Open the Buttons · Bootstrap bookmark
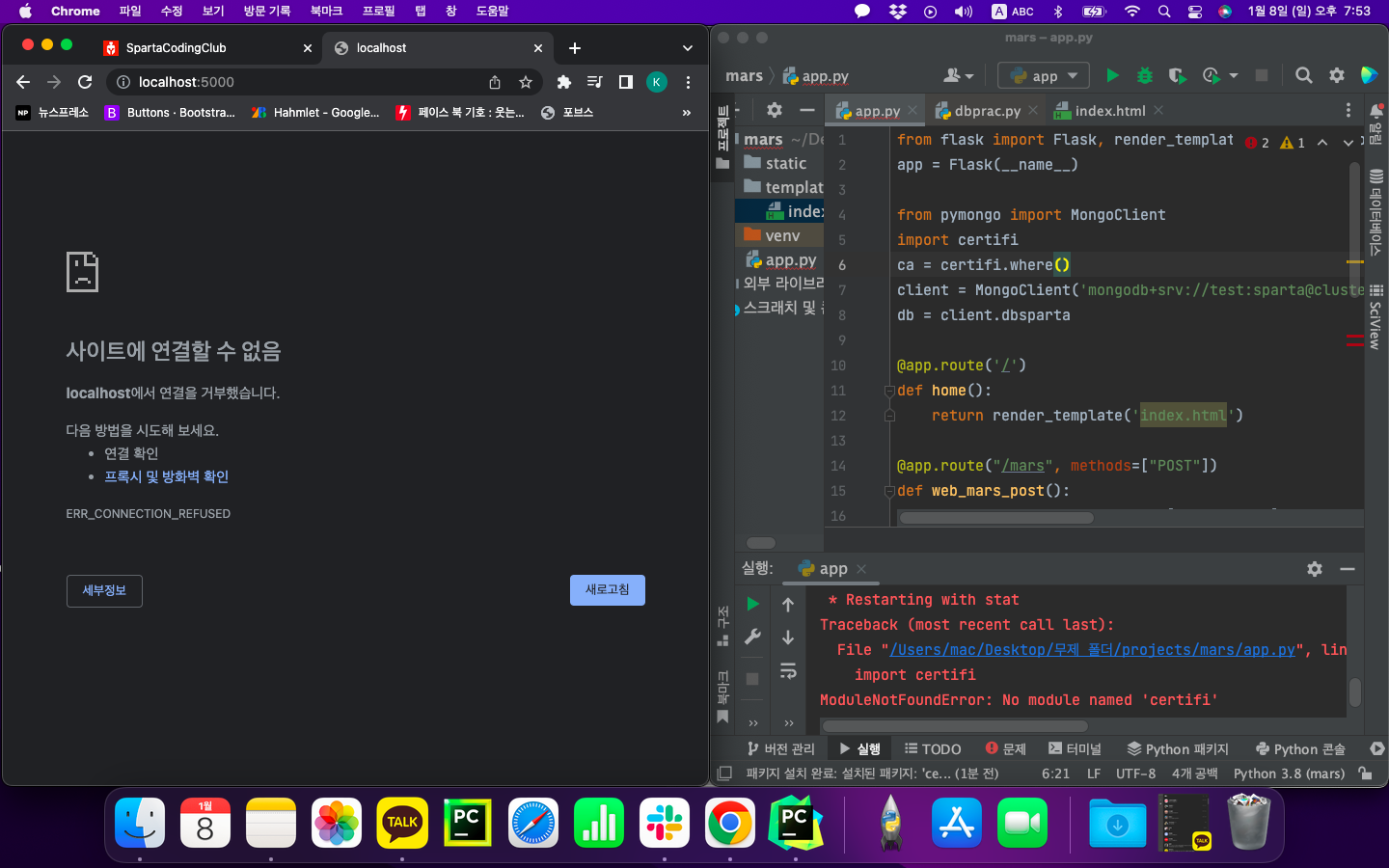 [170, 113]
